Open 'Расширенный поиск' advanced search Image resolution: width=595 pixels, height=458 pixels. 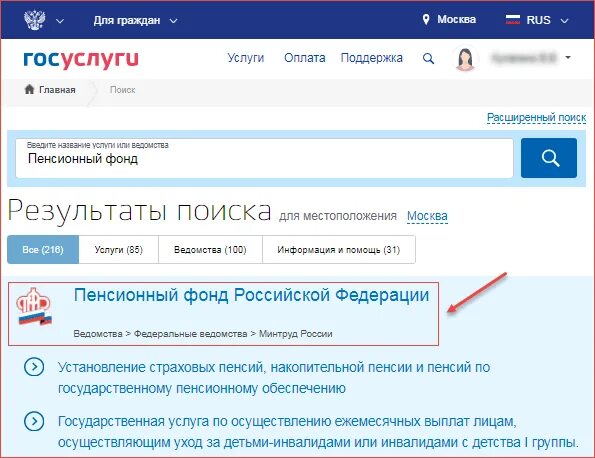tap(536, 118)
